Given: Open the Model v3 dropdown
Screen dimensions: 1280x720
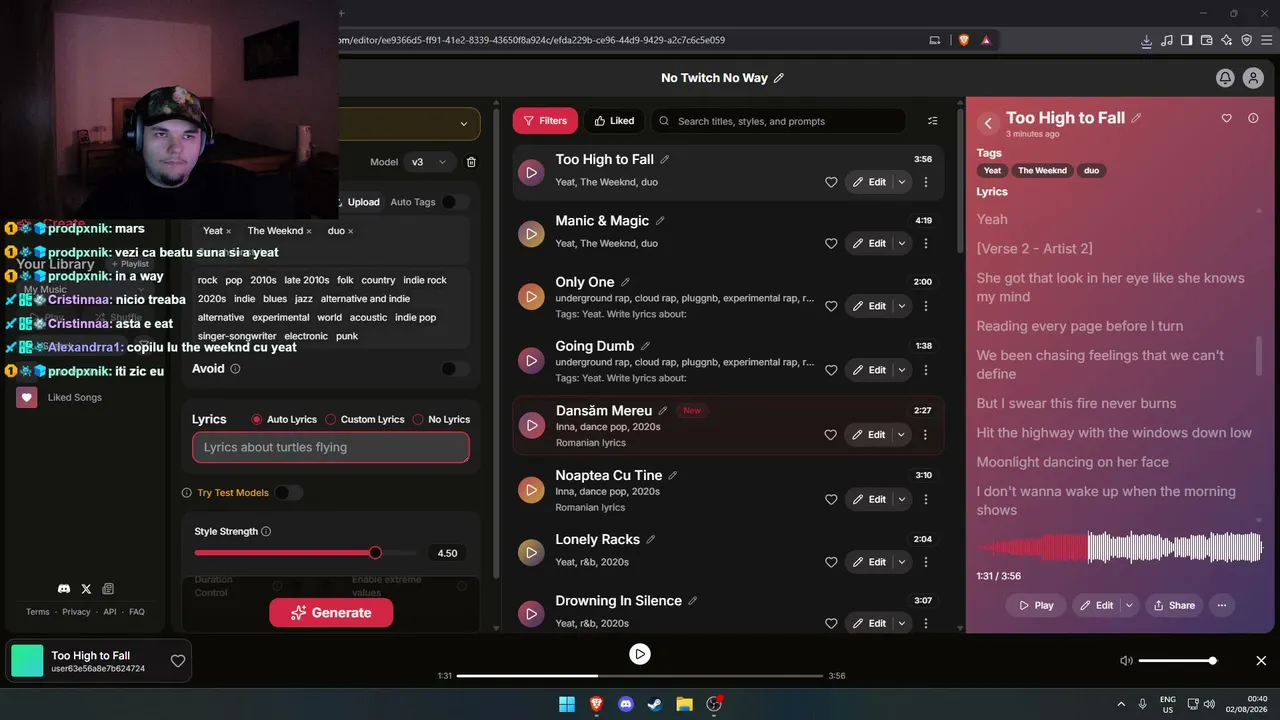Looking at the screenshot, I should click(x=430, y=162).
